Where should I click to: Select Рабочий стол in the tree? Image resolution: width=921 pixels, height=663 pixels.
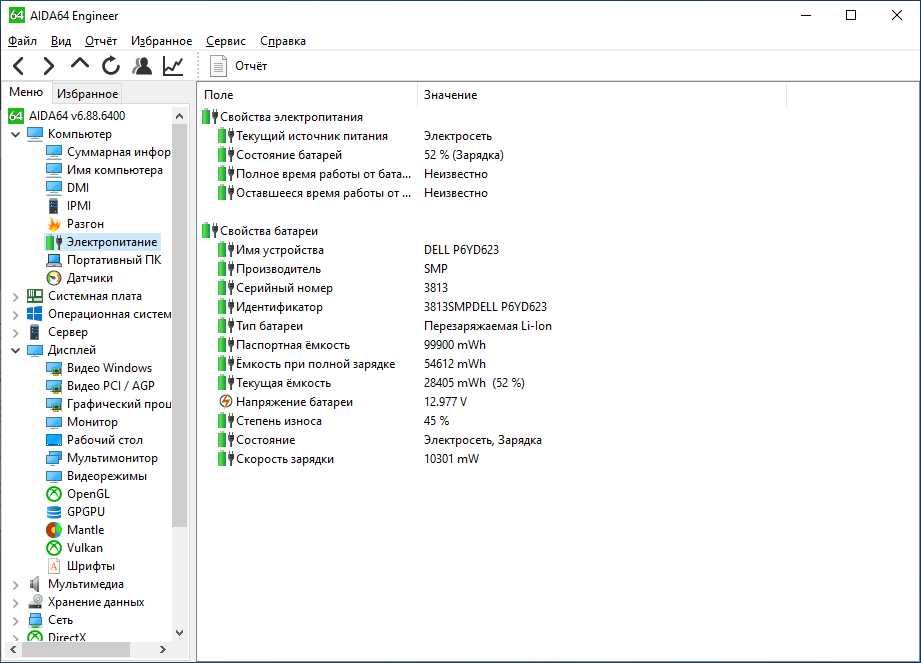pos(105,440)
